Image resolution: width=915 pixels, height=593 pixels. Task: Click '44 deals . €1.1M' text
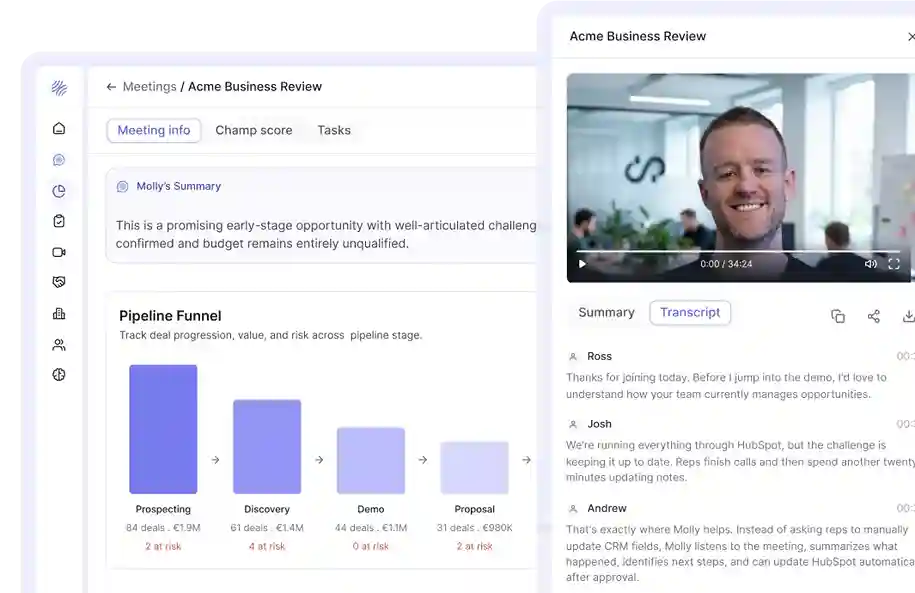tap(371, 528)
